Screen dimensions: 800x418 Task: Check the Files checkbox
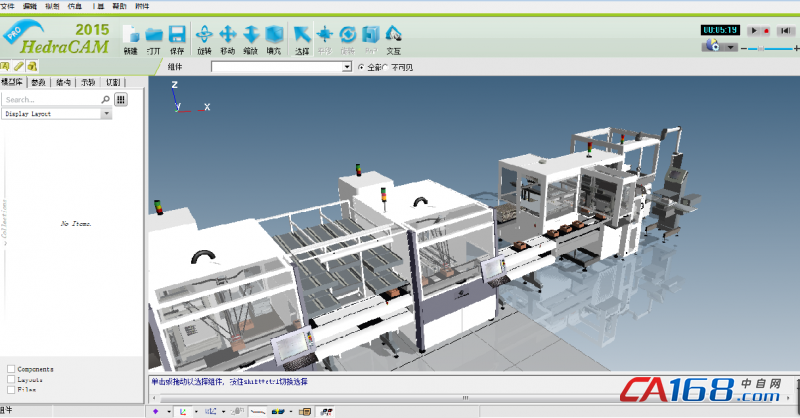tap(11, 389)
